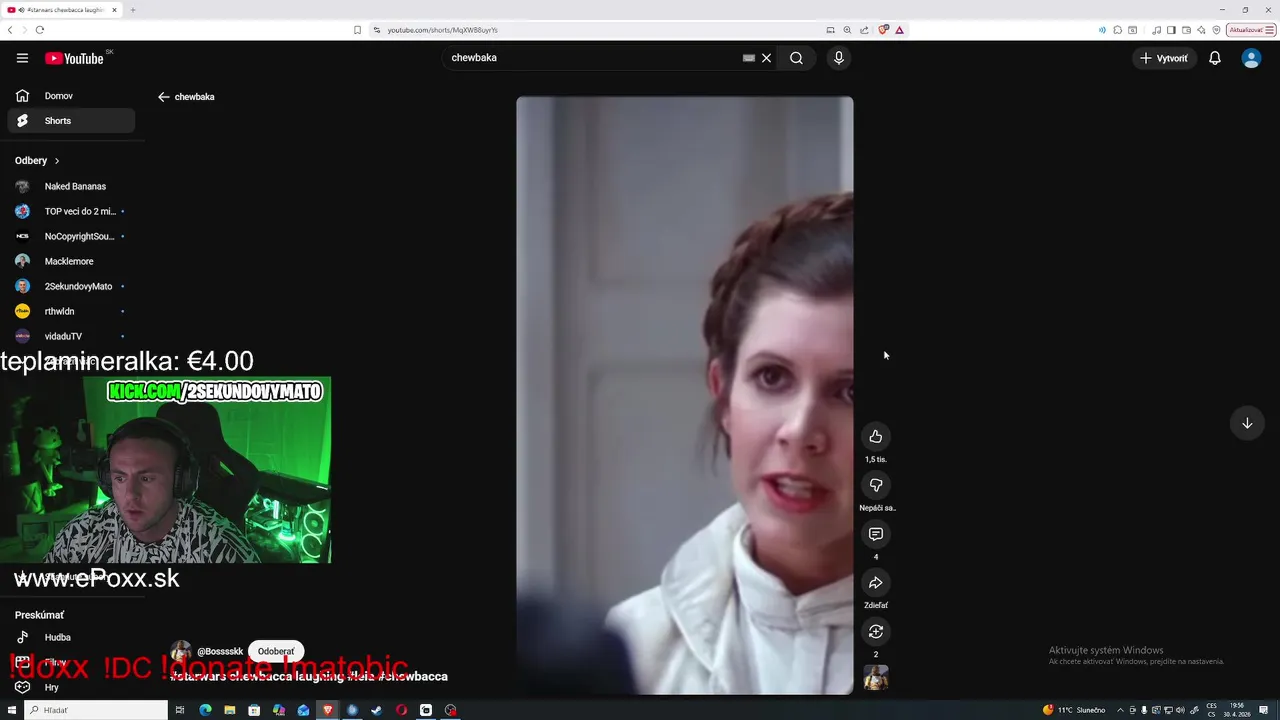1280x720 pixels.
Task: Open Brave VPN shield icon
Action: [1216, 30]
